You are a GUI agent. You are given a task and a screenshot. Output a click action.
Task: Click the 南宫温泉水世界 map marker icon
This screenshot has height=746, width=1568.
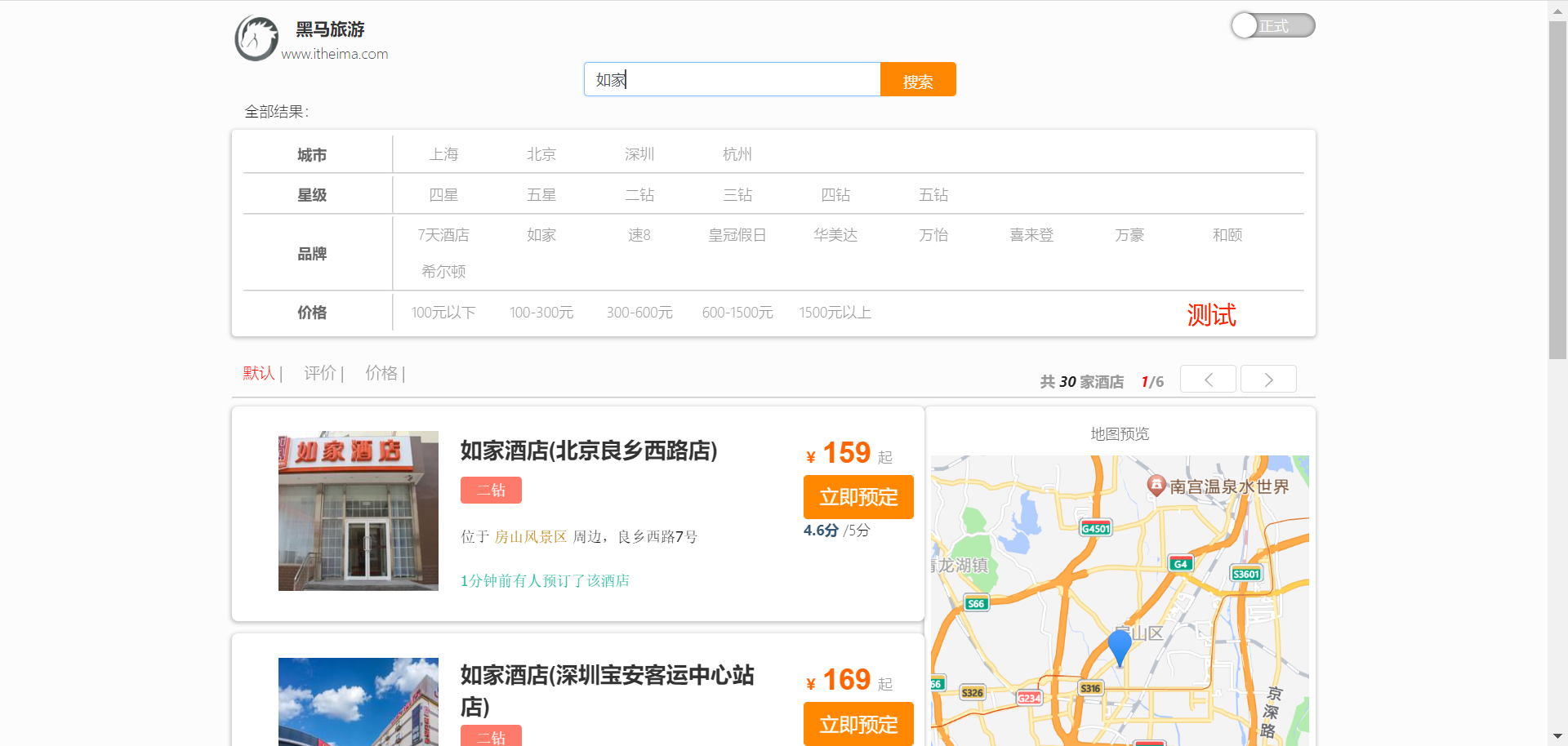tap(1156, 486)
